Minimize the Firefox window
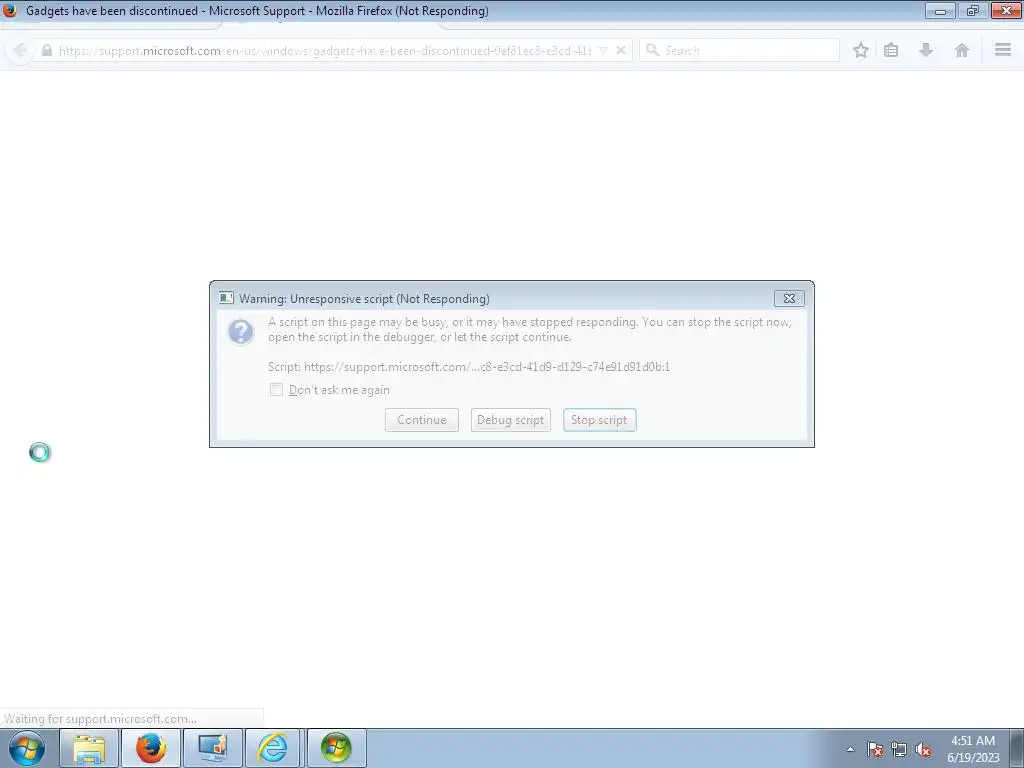The width and height of the screenshot is (1024, 768). click(x=940, y=10)
